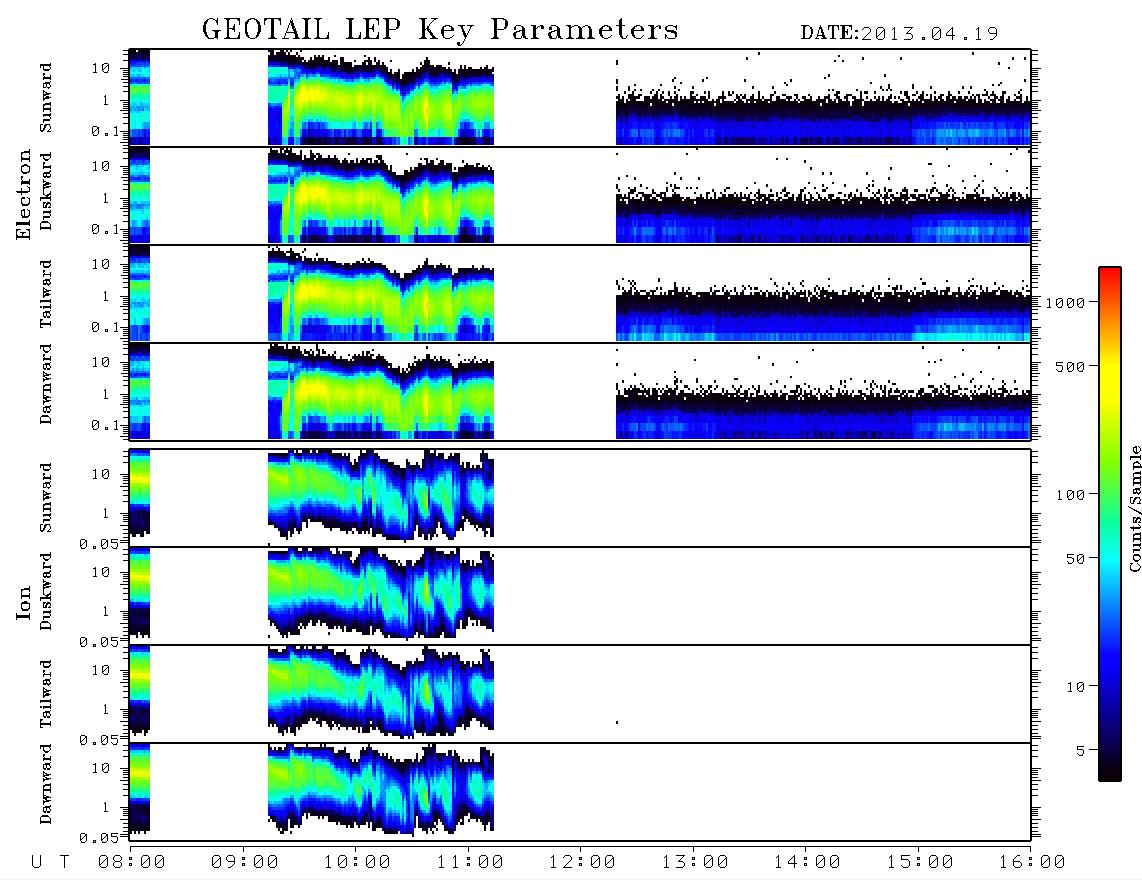Image resolution: width=1142 pixels, height=880 pixels.
Task: Click inside the Ion Dawnward spectrogram panel
Action: point(580,792)
